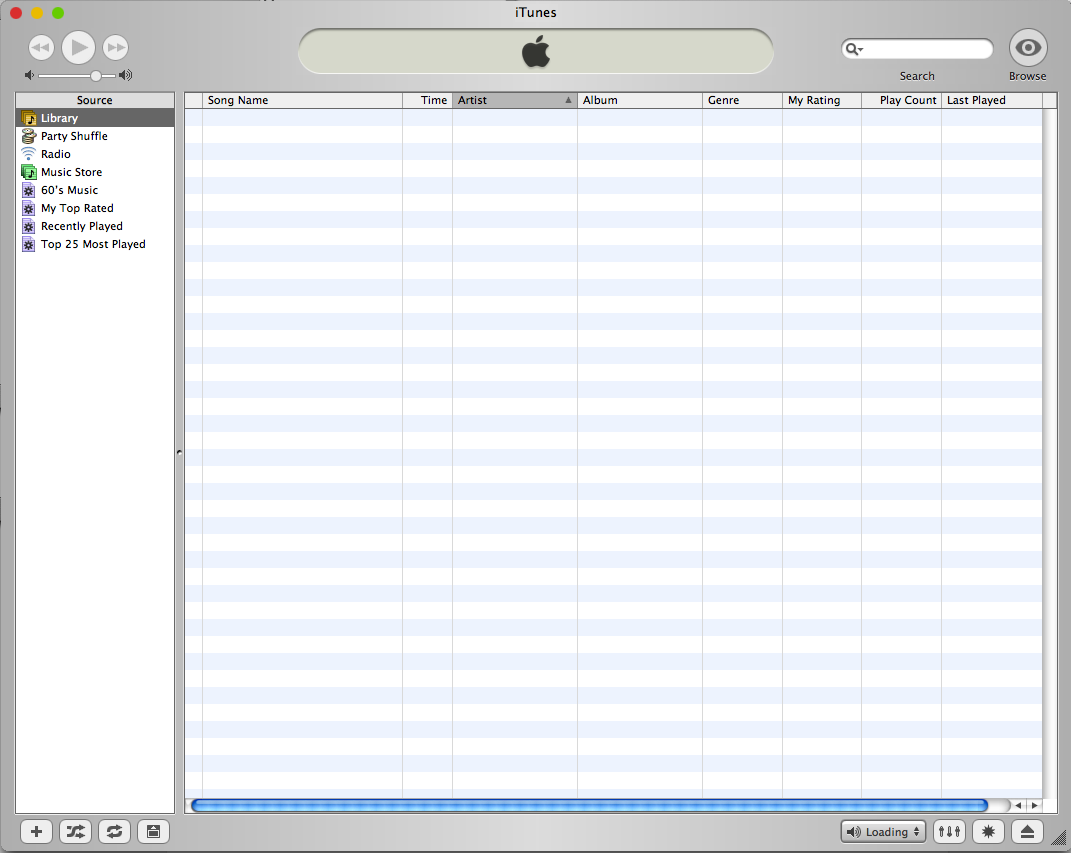
Task: Select Radio in the Source list
Action: (x=95, y=154)
